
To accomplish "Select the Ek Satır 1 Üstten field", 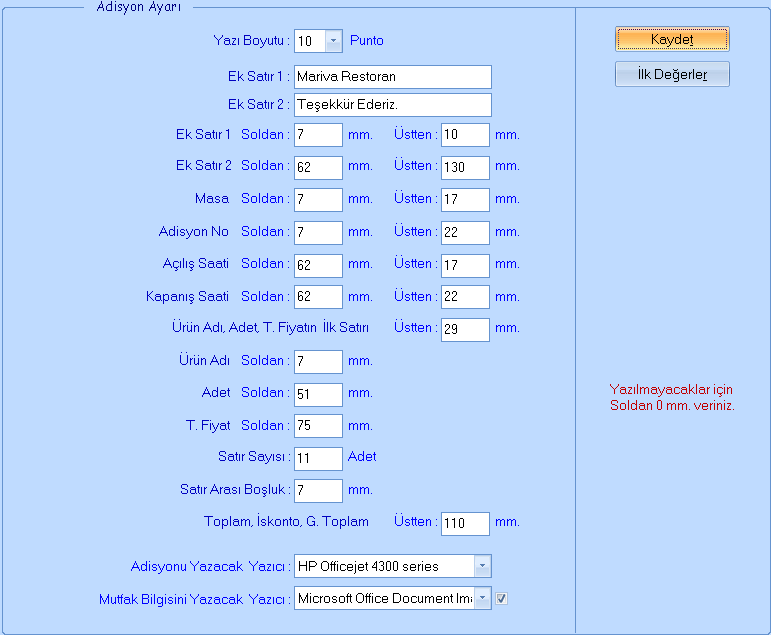I will 465,135.
